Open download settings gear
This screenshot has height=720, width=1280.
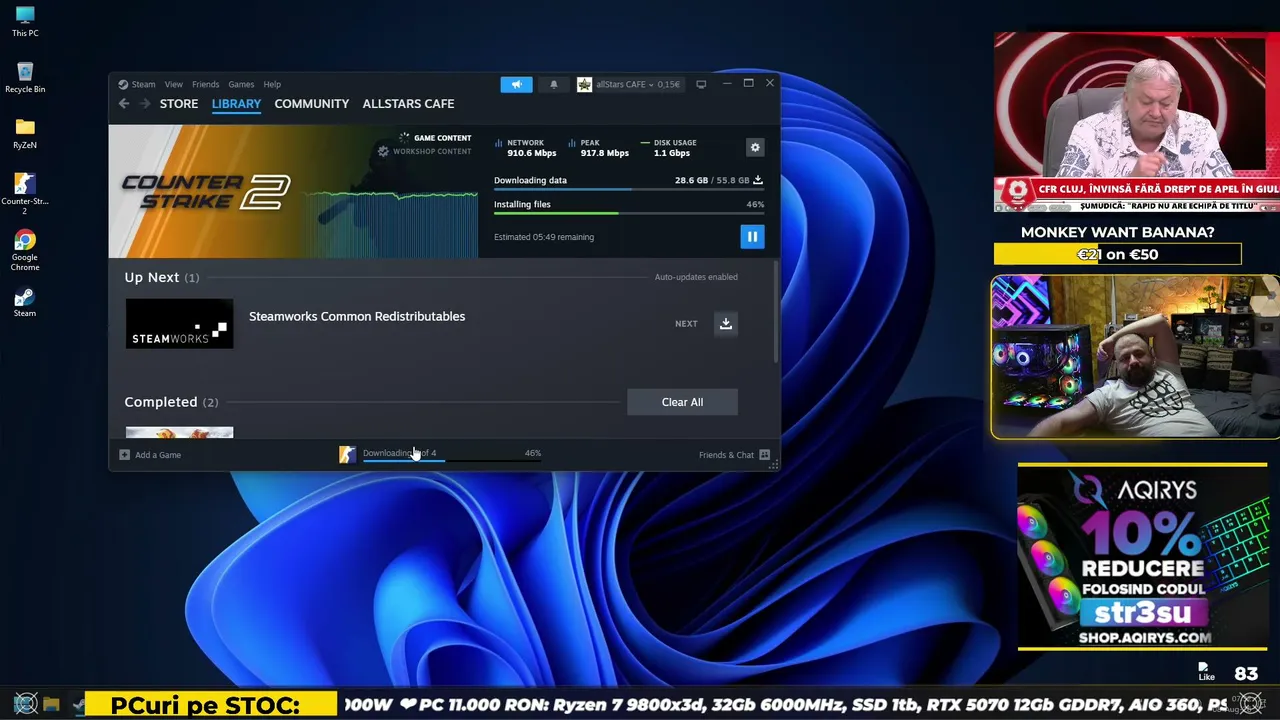(x=755, y=148)
